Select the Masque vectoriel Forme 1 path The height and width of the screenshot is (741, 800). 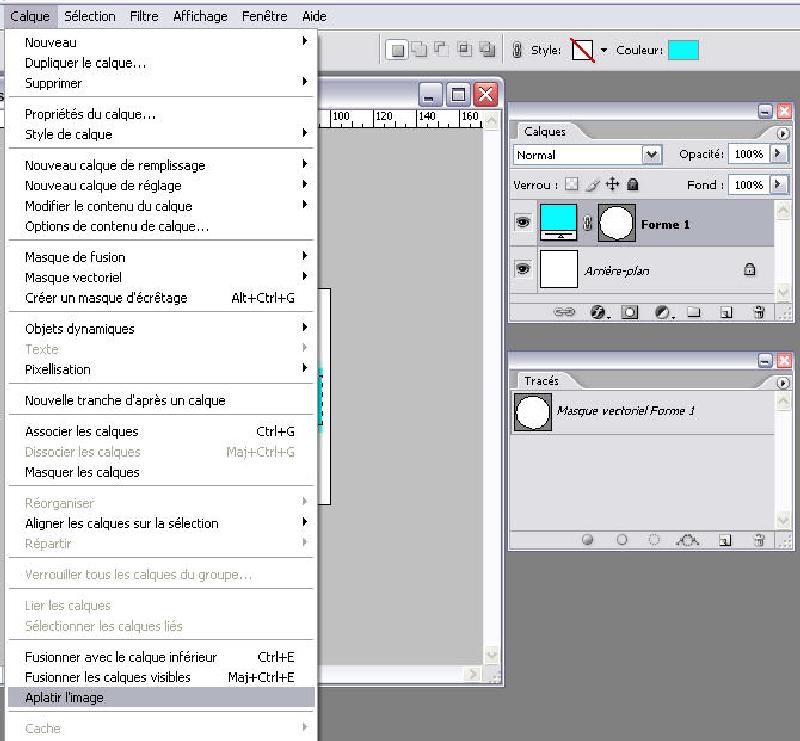pyautogui.click(x=642, y=412)
